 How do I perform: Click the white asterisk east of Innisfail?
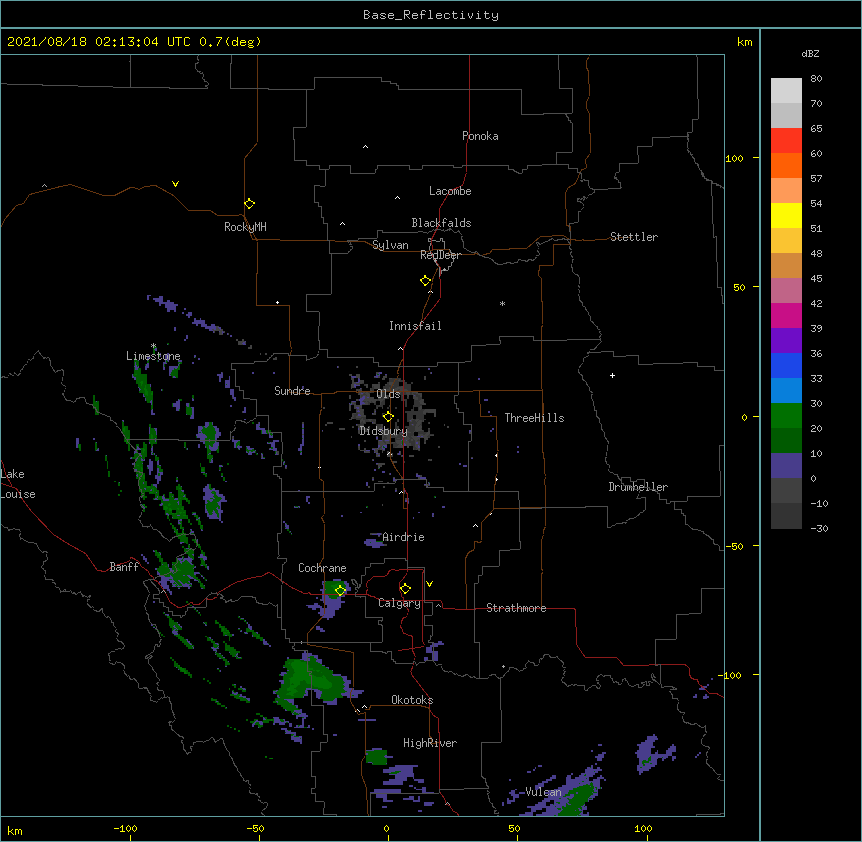tap(502, 303)
